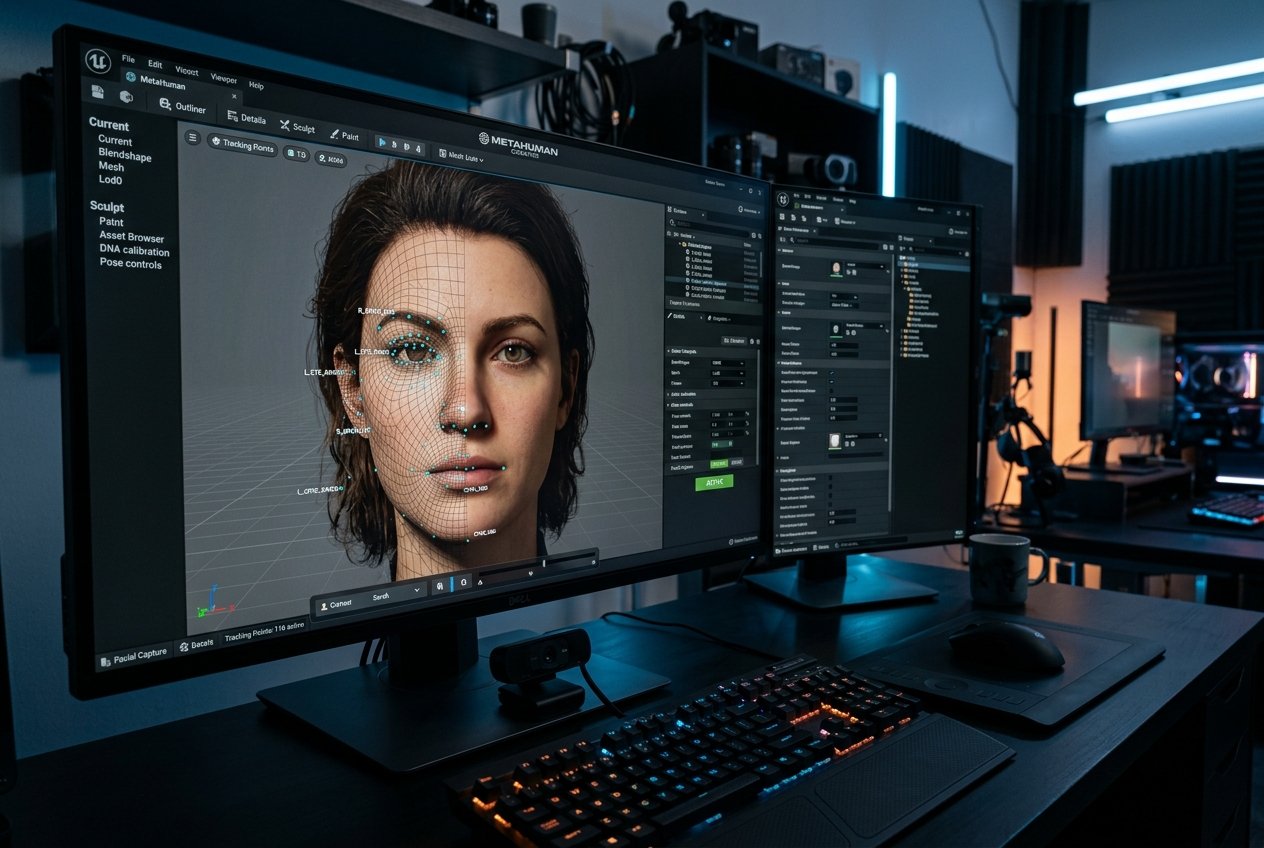Click the Bacats item in the status bar
The image size is (1264, 848).
click(196, 645)
